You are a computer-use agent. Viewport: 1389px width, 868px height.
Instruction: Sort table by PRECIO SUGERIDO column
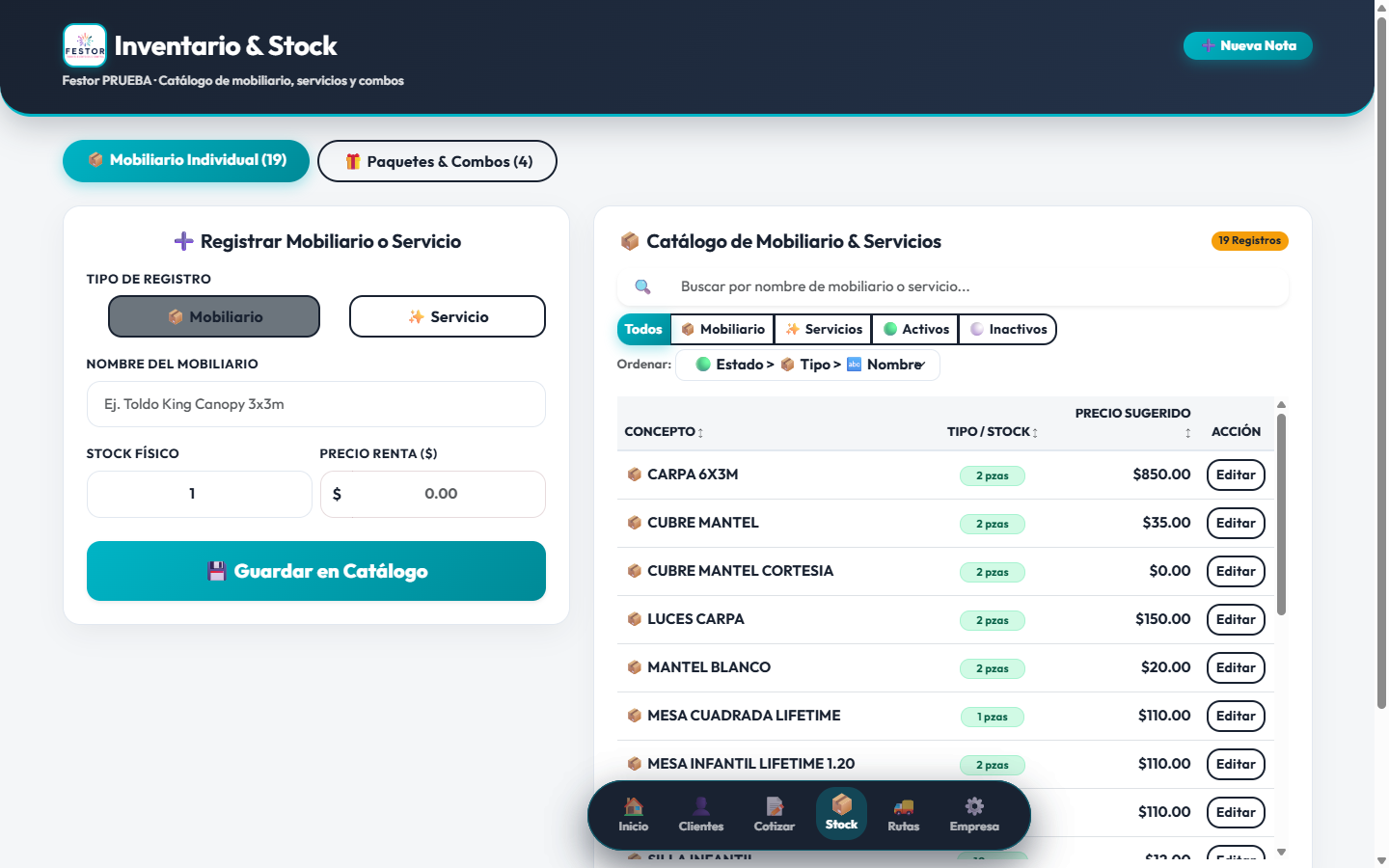[1132, 421]
